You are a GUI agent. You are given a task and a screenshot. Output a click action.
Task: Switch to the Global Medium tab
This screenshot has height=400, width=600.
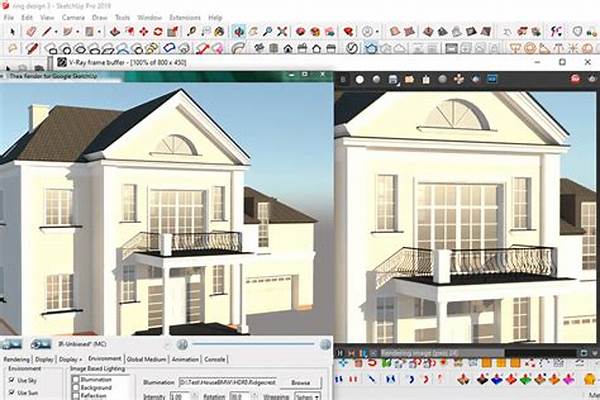click(146, 358)
